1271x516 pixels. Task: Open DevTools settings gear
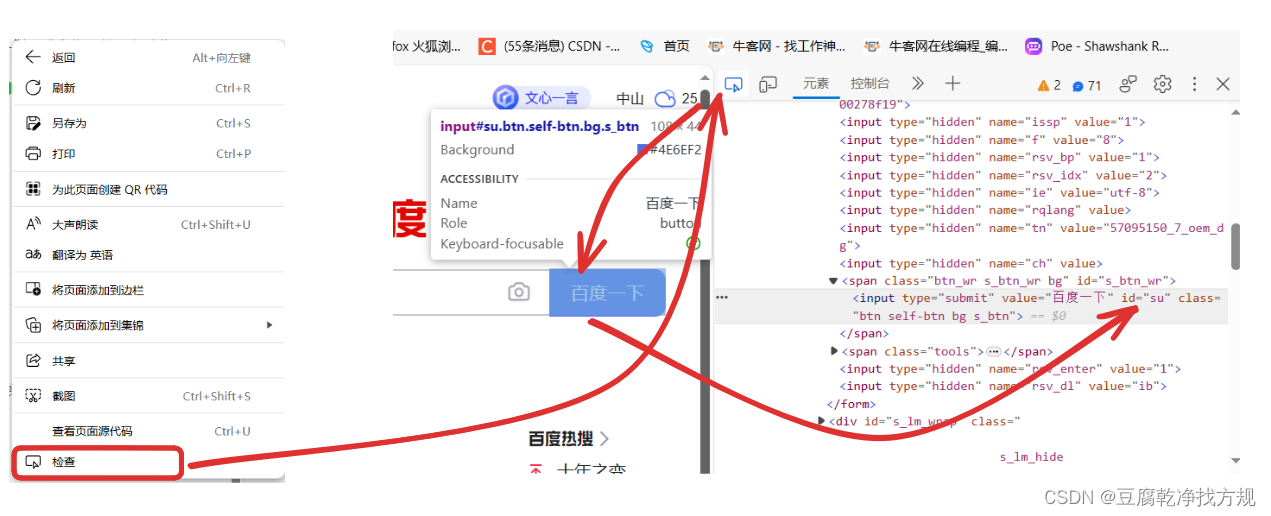[x=1162, y=84]
